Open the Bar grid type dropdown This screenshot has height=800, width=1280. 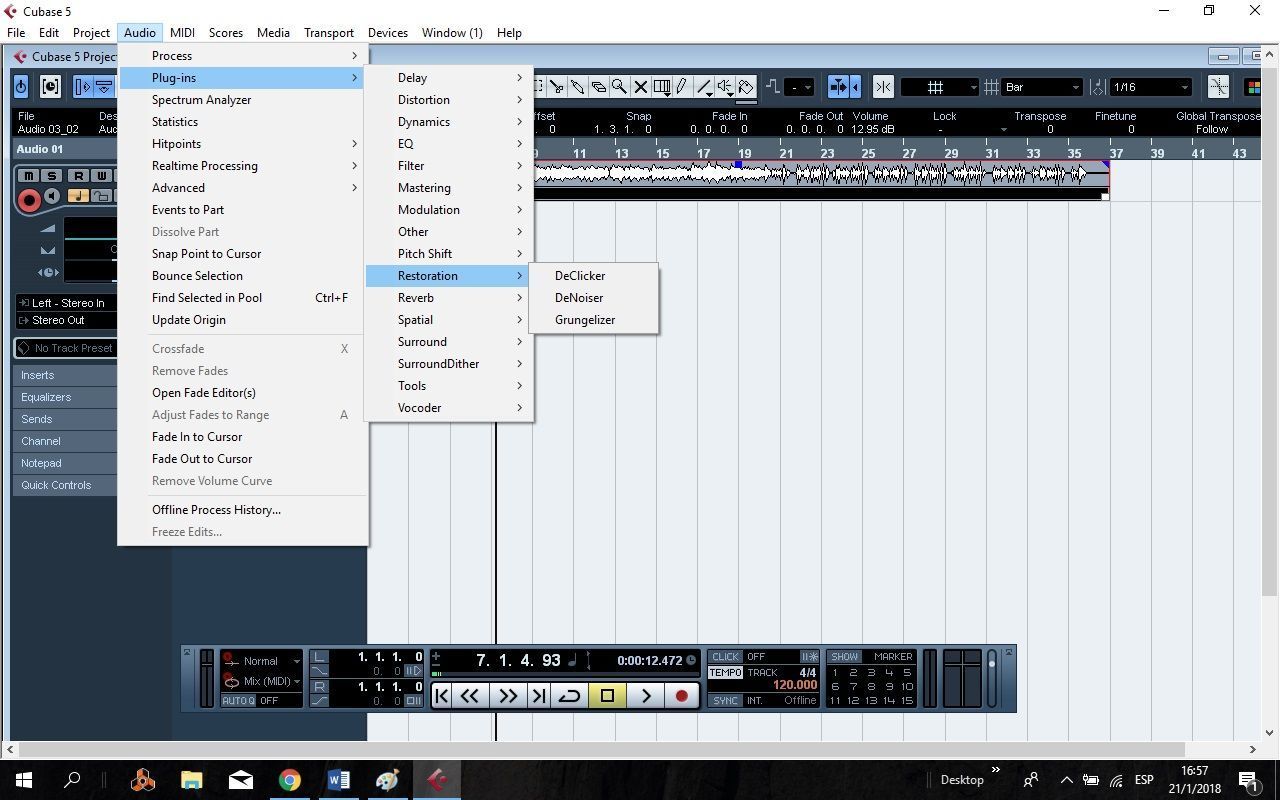click(1043, 87)
